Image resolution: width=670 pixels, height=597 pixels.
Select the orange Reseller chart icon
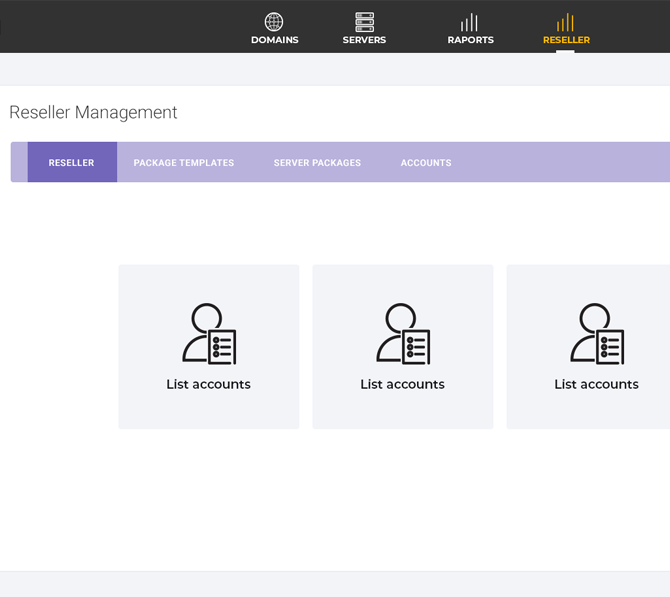[566, 22]
